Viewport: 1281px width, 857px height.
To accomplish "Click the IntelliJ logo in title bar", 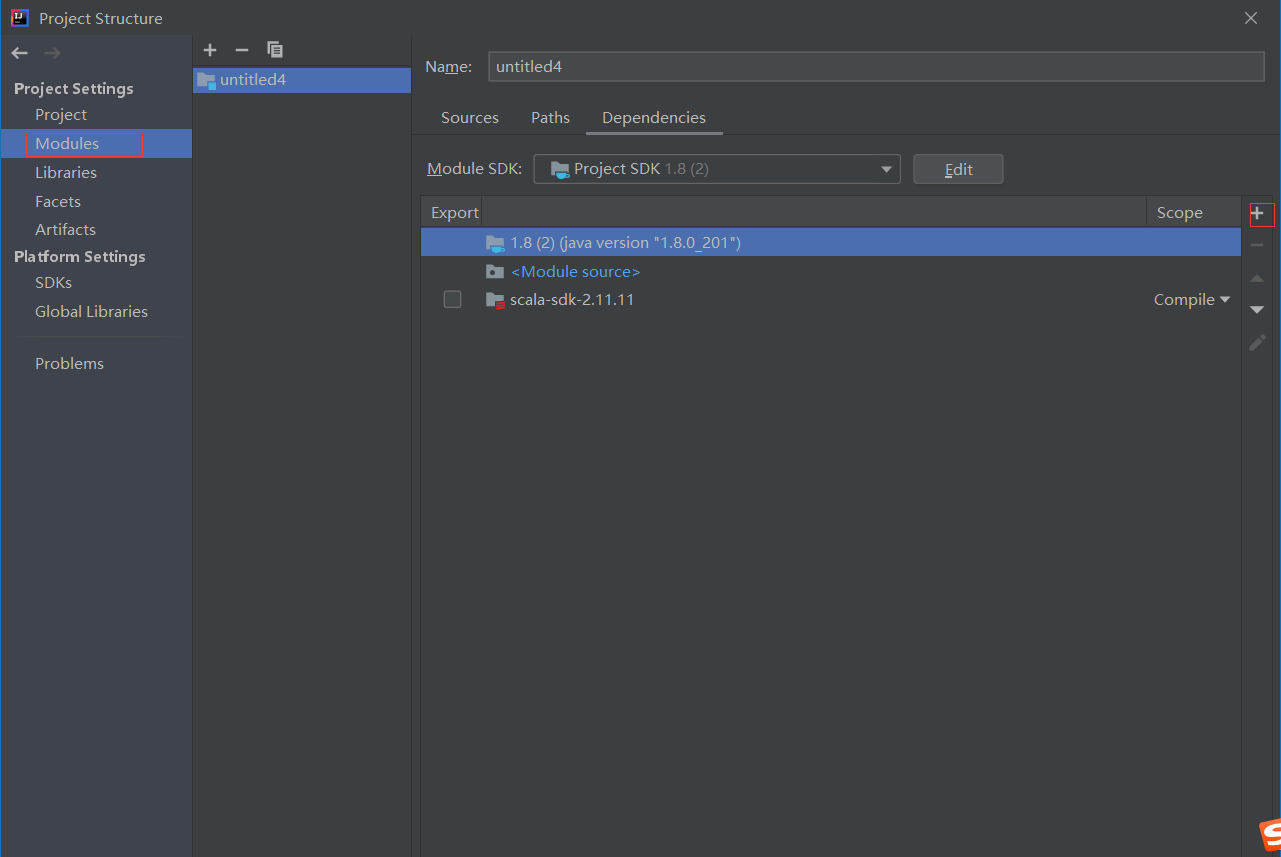I will 20,18.
